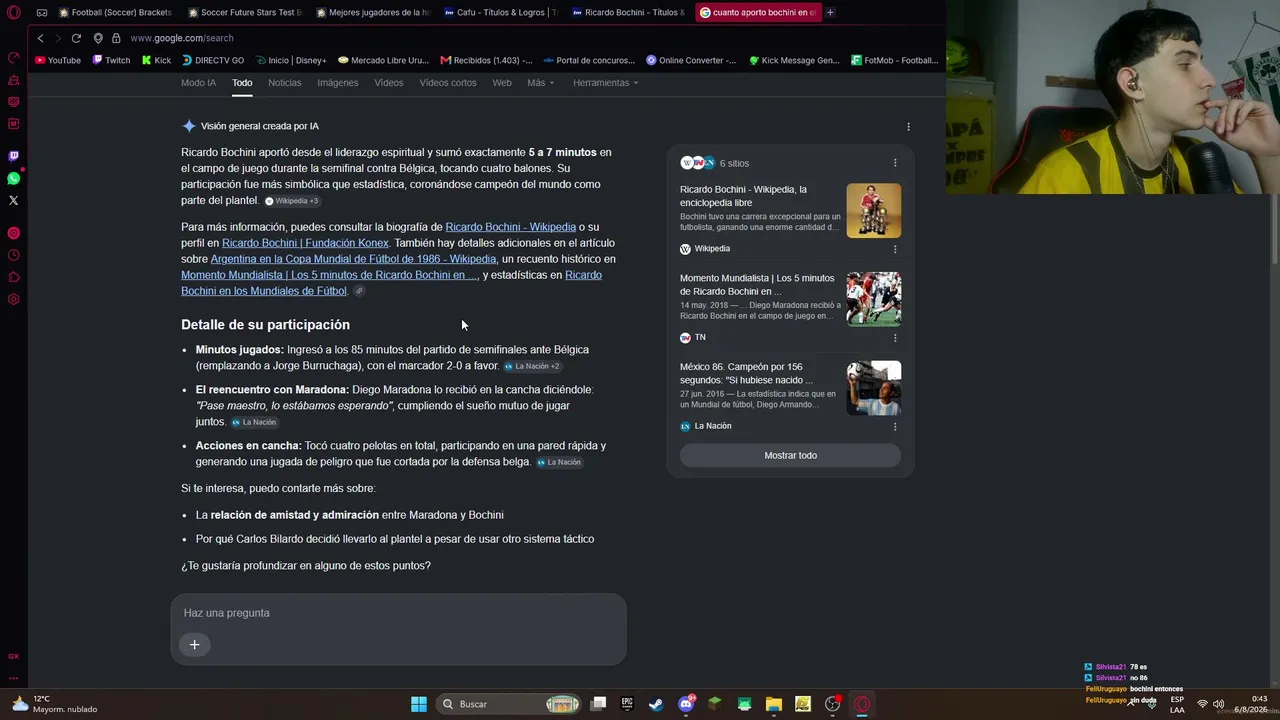
Task: Switch to the Cafu - Títulos & Logros tab
Action: 499,12
